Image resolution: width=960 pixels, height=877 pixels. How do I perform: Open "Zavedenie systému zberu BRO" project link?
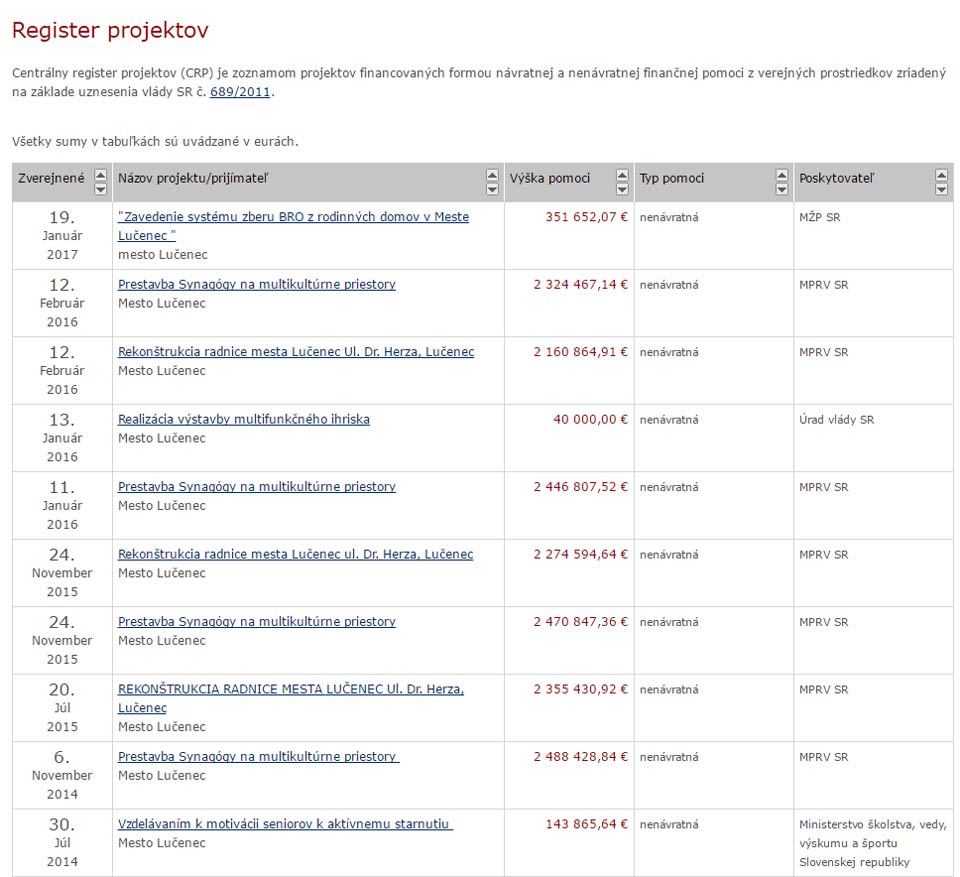293,217
